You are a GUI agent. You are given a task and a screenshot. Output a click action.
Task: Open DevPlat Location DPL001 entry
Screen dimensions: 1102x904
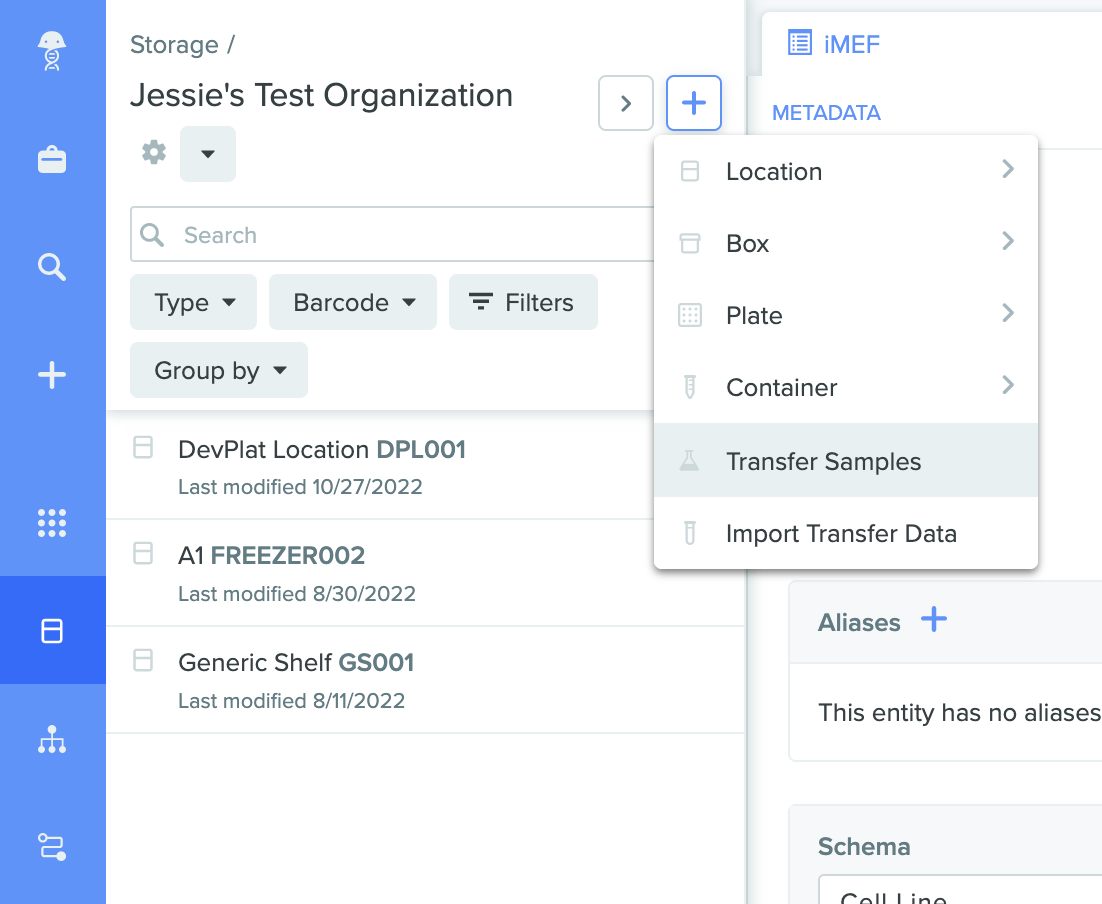(x=322, y=449)
